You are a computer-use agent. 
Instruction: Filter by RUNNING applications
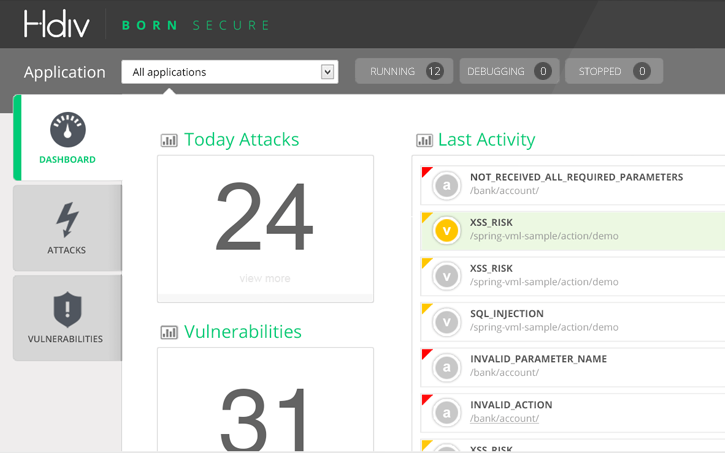[x=404, y=71]
